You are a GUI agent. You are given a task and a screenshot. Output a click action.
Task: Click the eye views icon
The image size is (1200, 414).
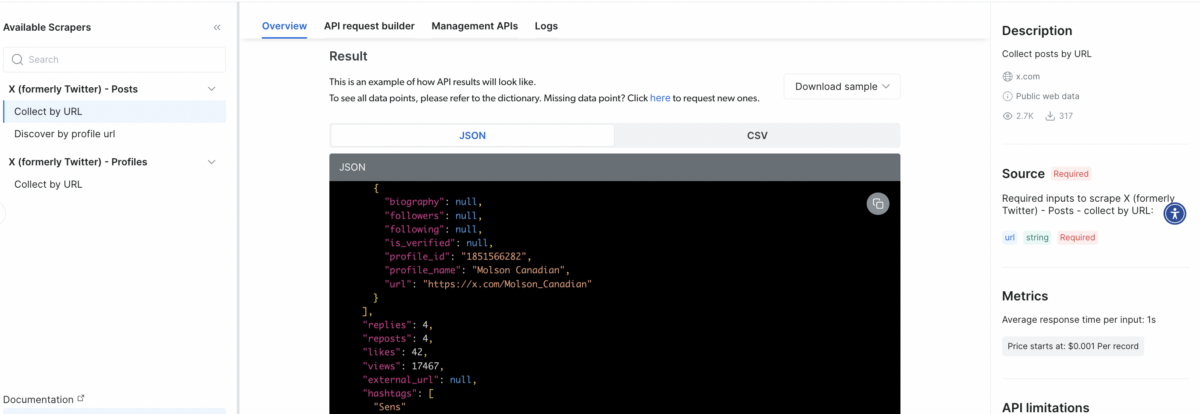1008,116
